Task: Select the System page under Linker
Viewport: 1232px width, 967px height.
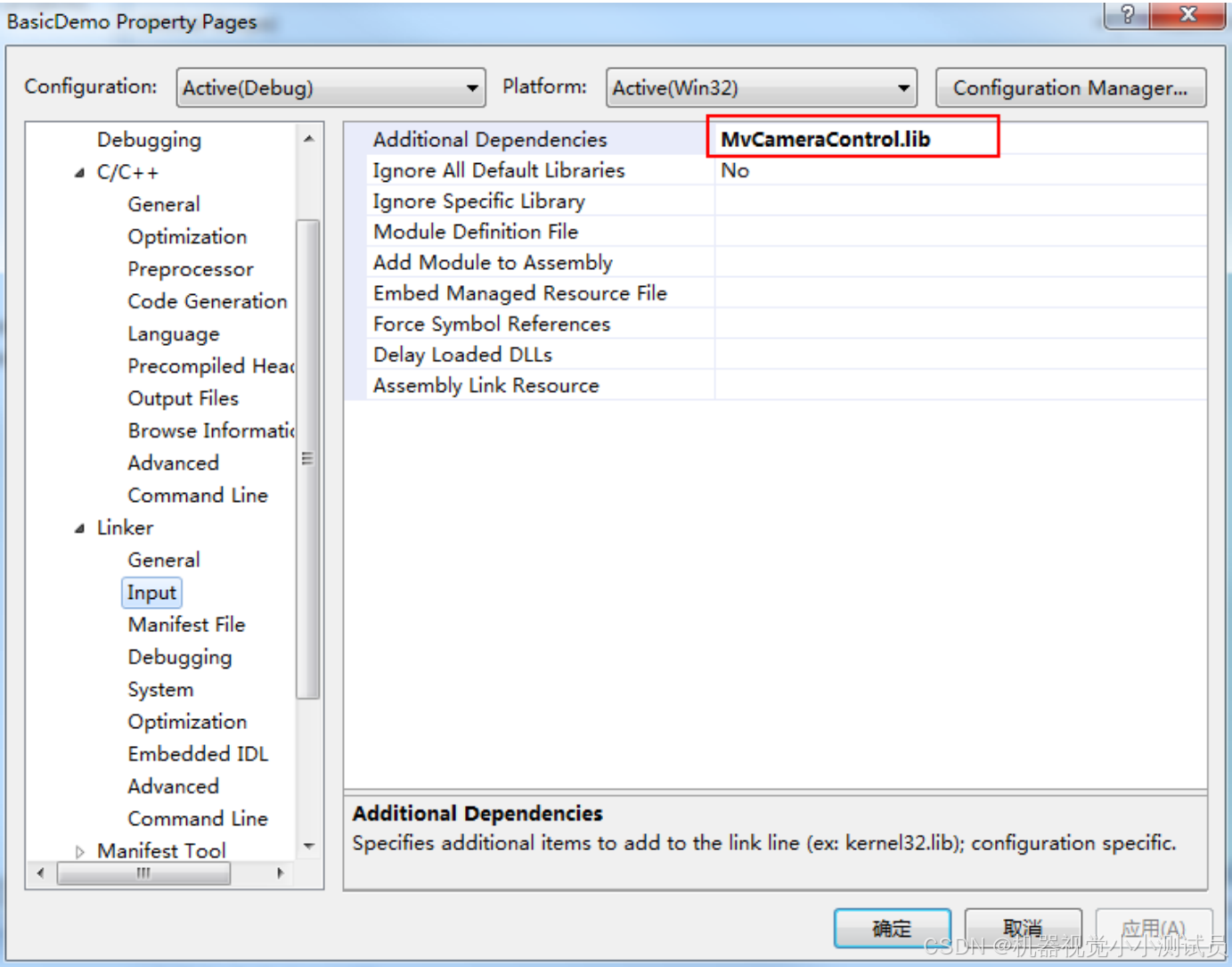Action: (x=160, y=689)
